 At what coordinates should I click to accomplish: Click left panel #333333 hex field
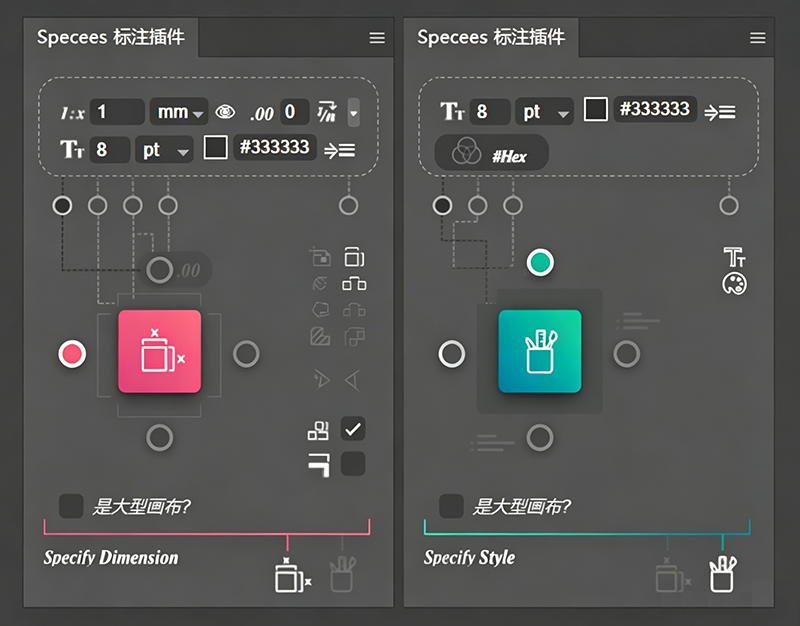[x=275, y=147]
